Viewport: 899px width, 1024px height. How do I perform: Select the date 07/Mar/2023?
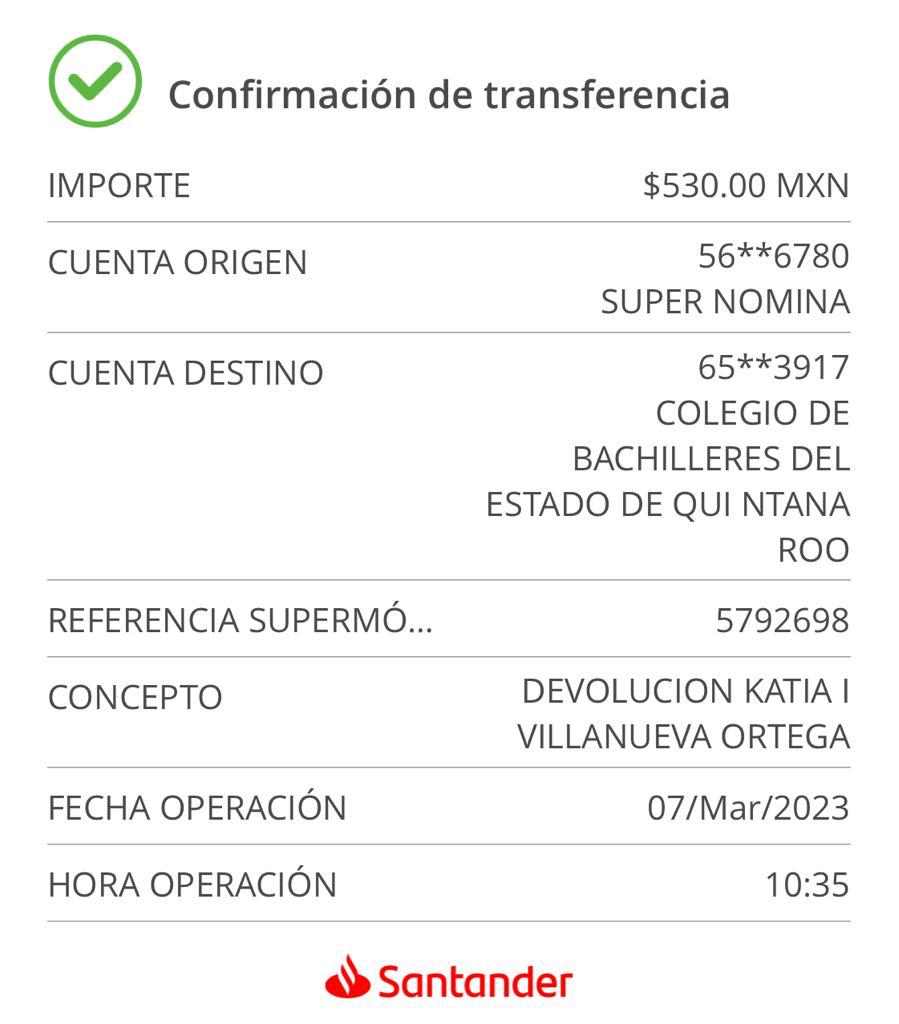tap(748, 808)
